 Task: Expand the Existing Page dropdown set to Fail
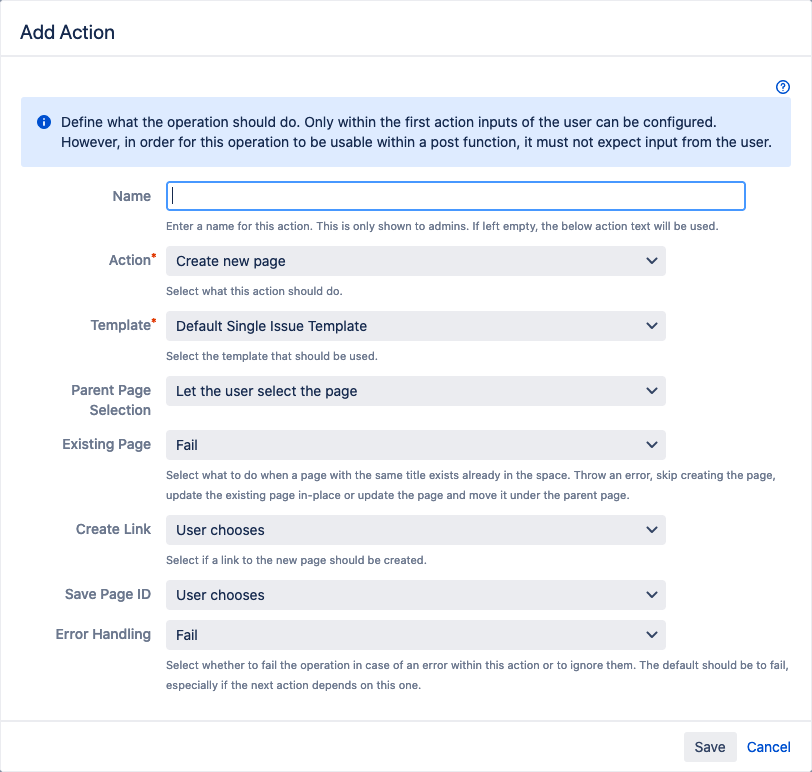coord(416,445)
